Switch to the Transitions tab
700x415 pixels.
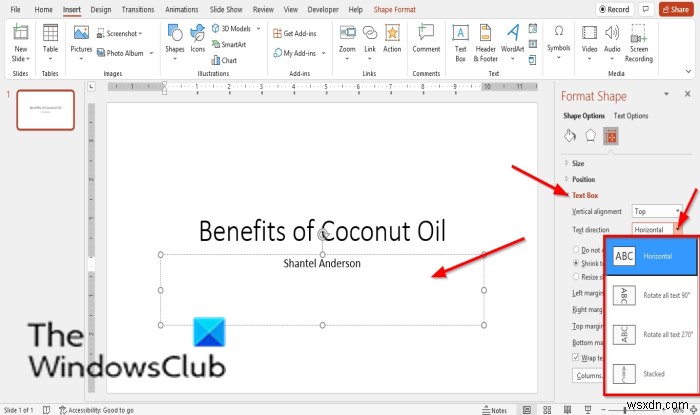coord(138,9)
